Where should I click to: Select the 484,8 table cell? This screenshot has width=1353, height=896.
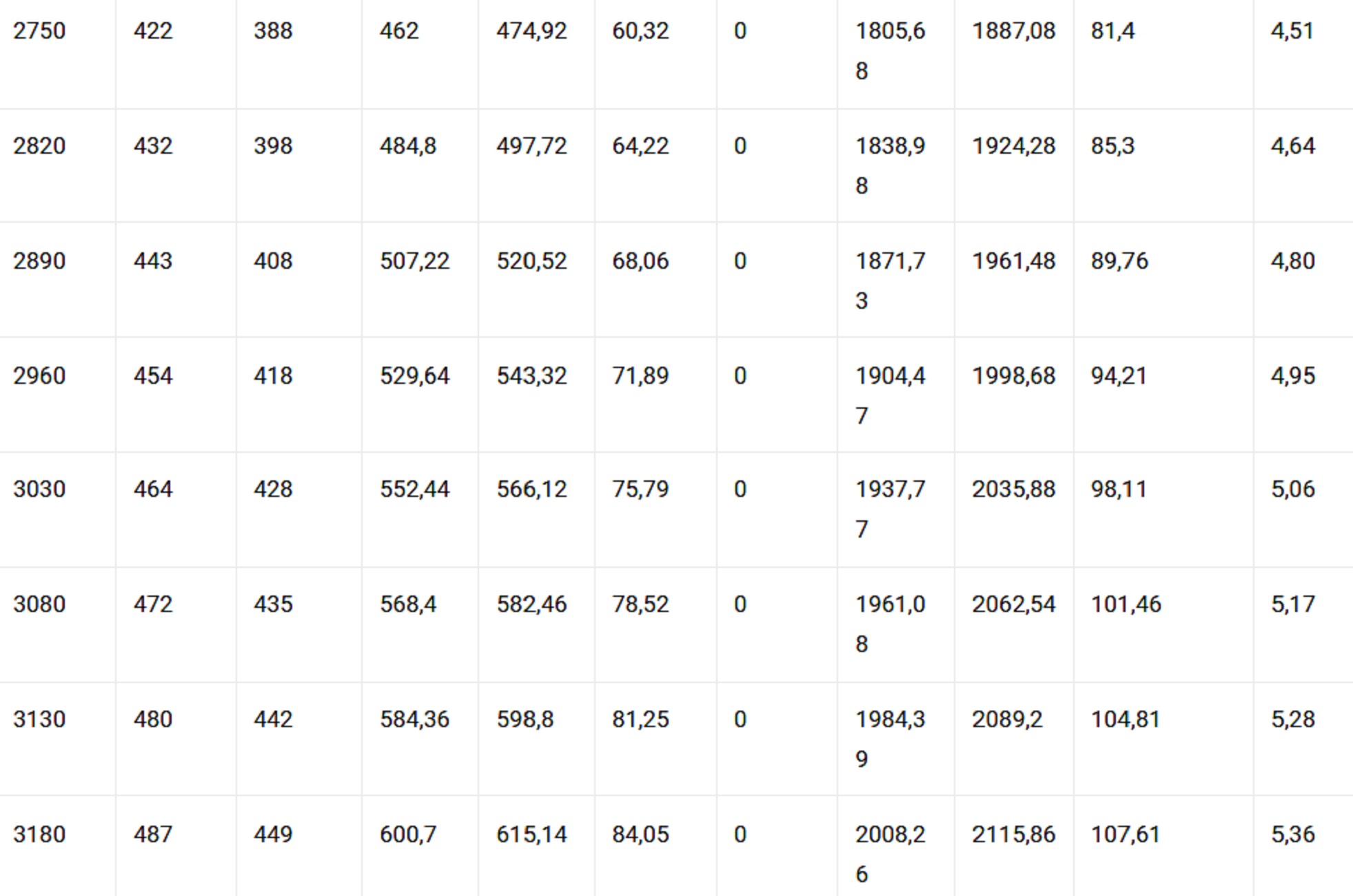point(407,146)
